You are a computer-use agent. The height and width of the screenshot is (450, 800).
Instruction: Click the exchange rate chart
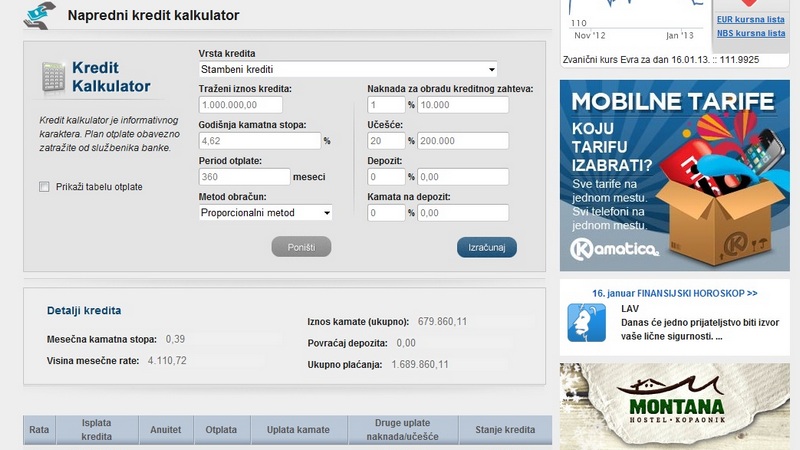[x=638, y=20]
